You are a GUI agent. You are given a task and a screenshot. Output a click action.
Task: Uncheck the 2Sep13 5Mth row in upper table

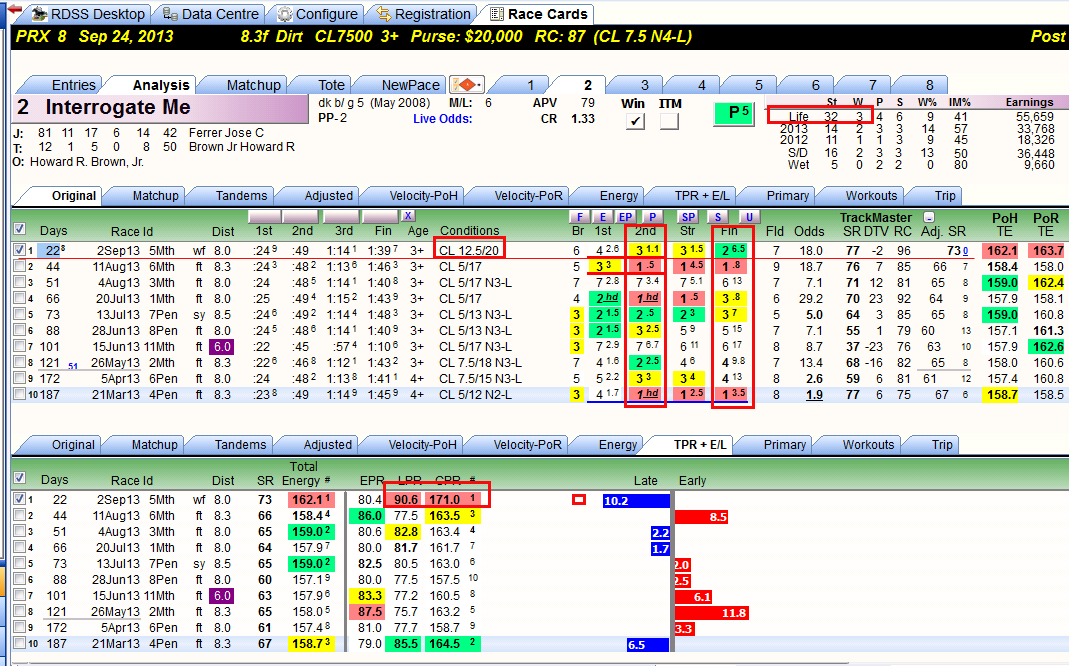pyautogui.click(x=19, y=250)
